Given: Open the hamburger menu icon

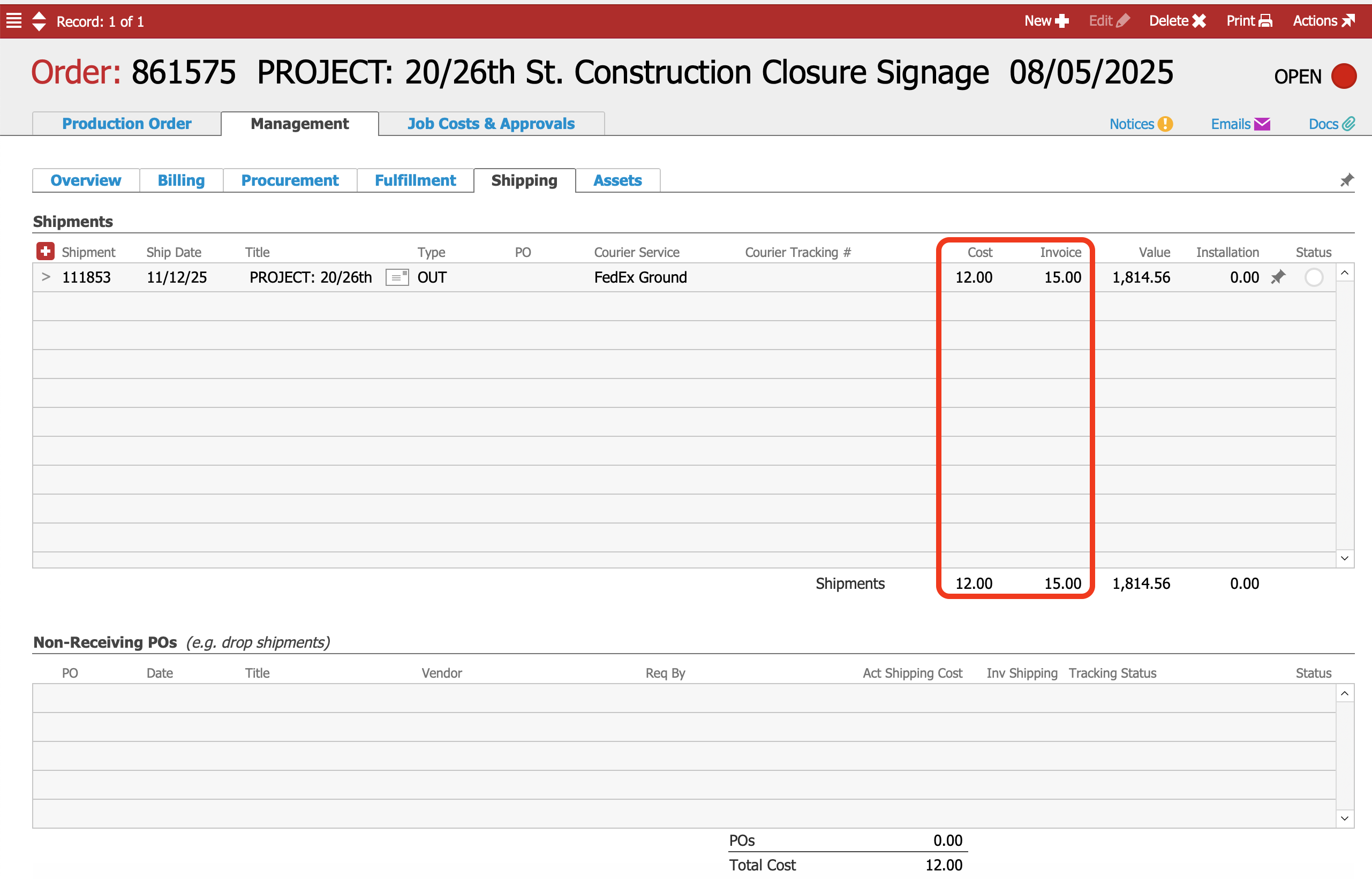Looking at the screenshot, I should point(14,20).
